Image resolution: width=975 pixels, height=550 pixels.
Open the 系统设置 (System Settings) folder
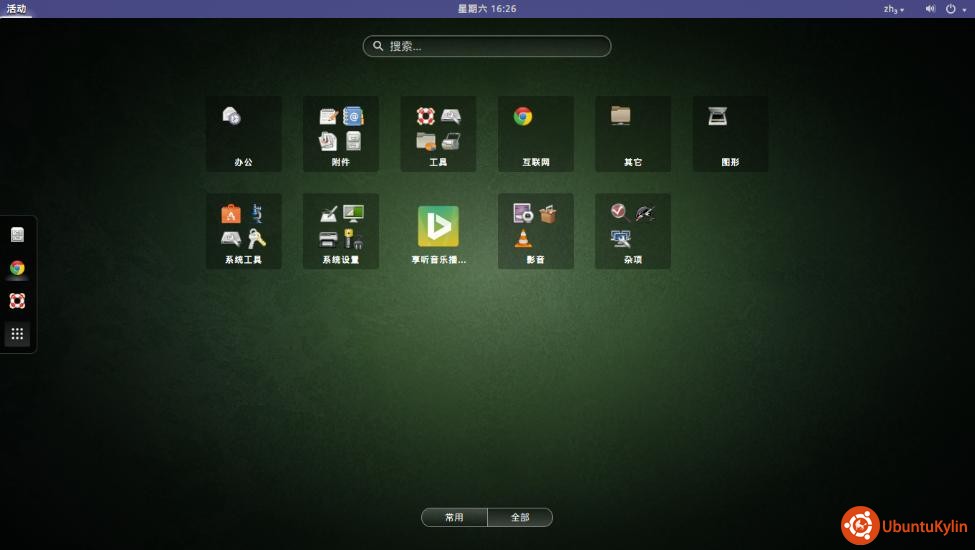340,230
